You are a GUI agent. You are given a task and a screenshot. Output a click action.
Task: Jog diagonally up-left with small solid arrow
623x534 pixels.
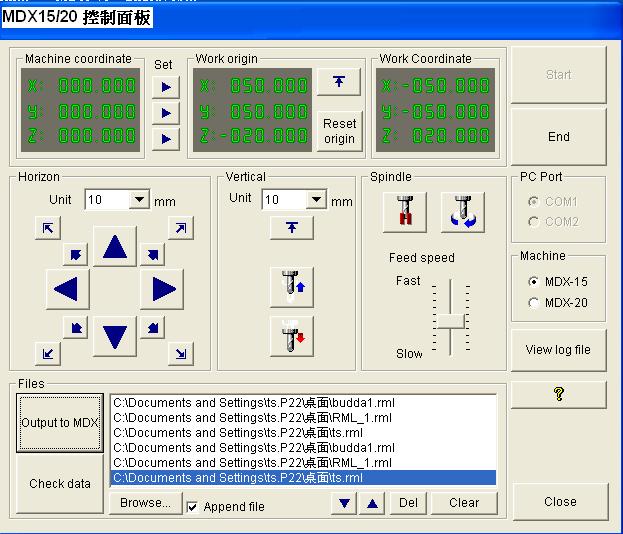coord(75,255)
